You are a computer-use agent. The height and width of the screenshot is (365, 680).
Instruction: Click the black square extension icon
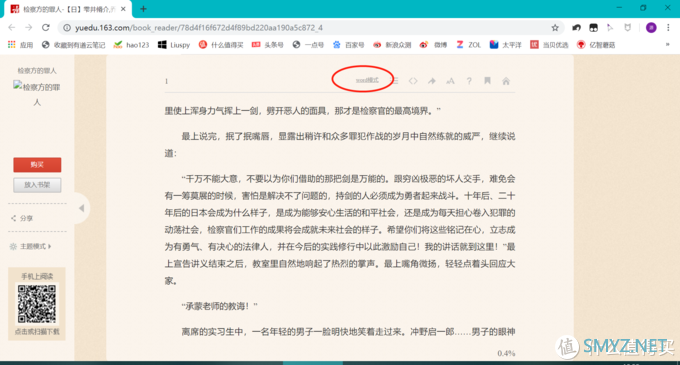[593, 28]
